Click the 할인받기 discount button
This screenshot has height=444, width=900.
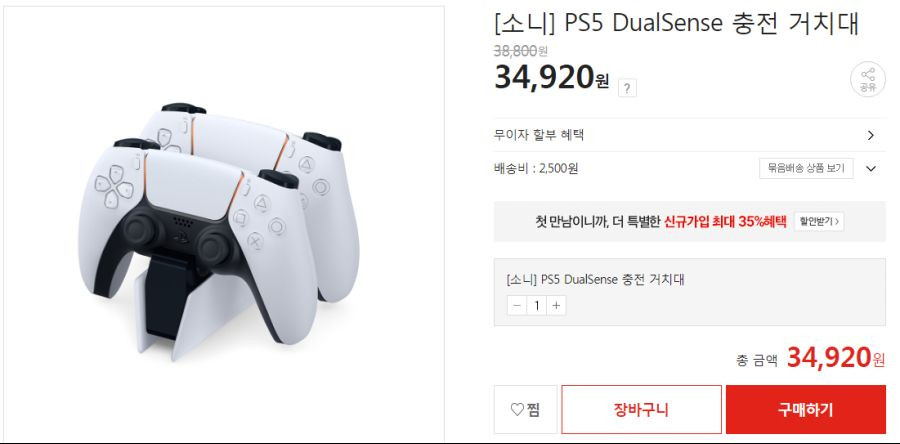point(819,221)
